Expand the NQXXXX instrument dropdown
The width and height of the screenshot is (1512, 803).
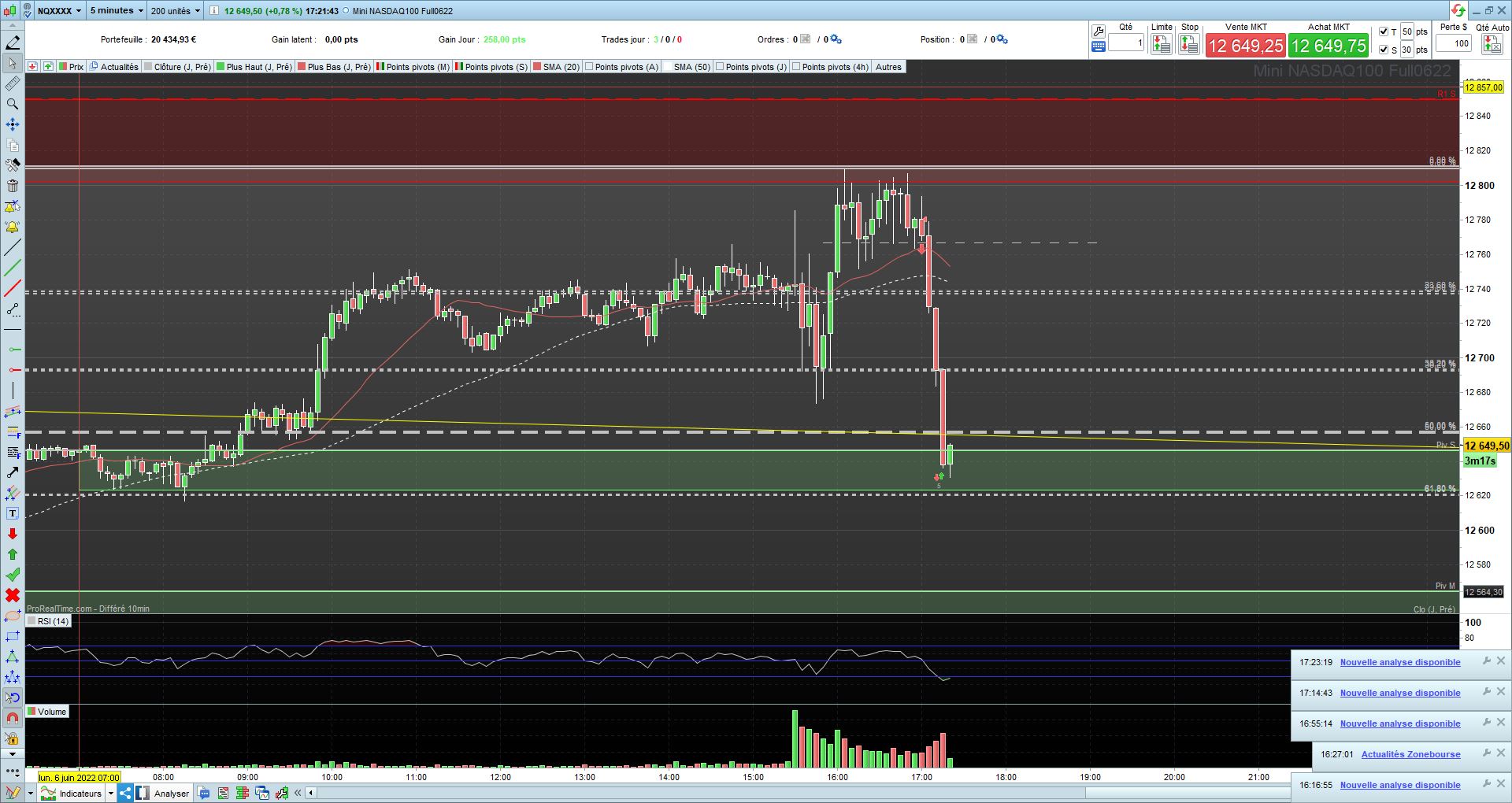click(x=60, y=11)
